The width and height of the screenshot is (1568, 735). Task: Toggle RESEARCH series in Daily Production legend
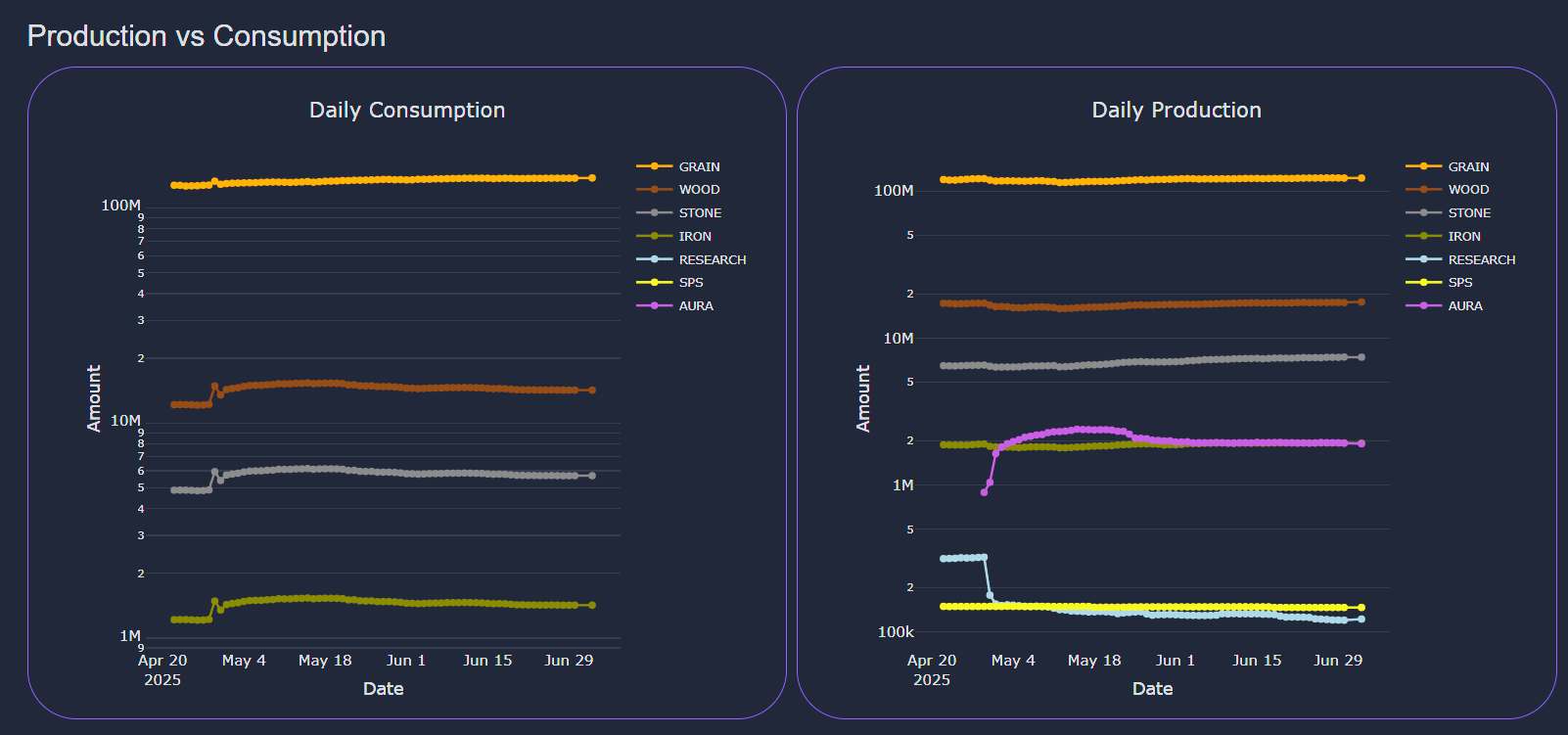point(1460,259)
